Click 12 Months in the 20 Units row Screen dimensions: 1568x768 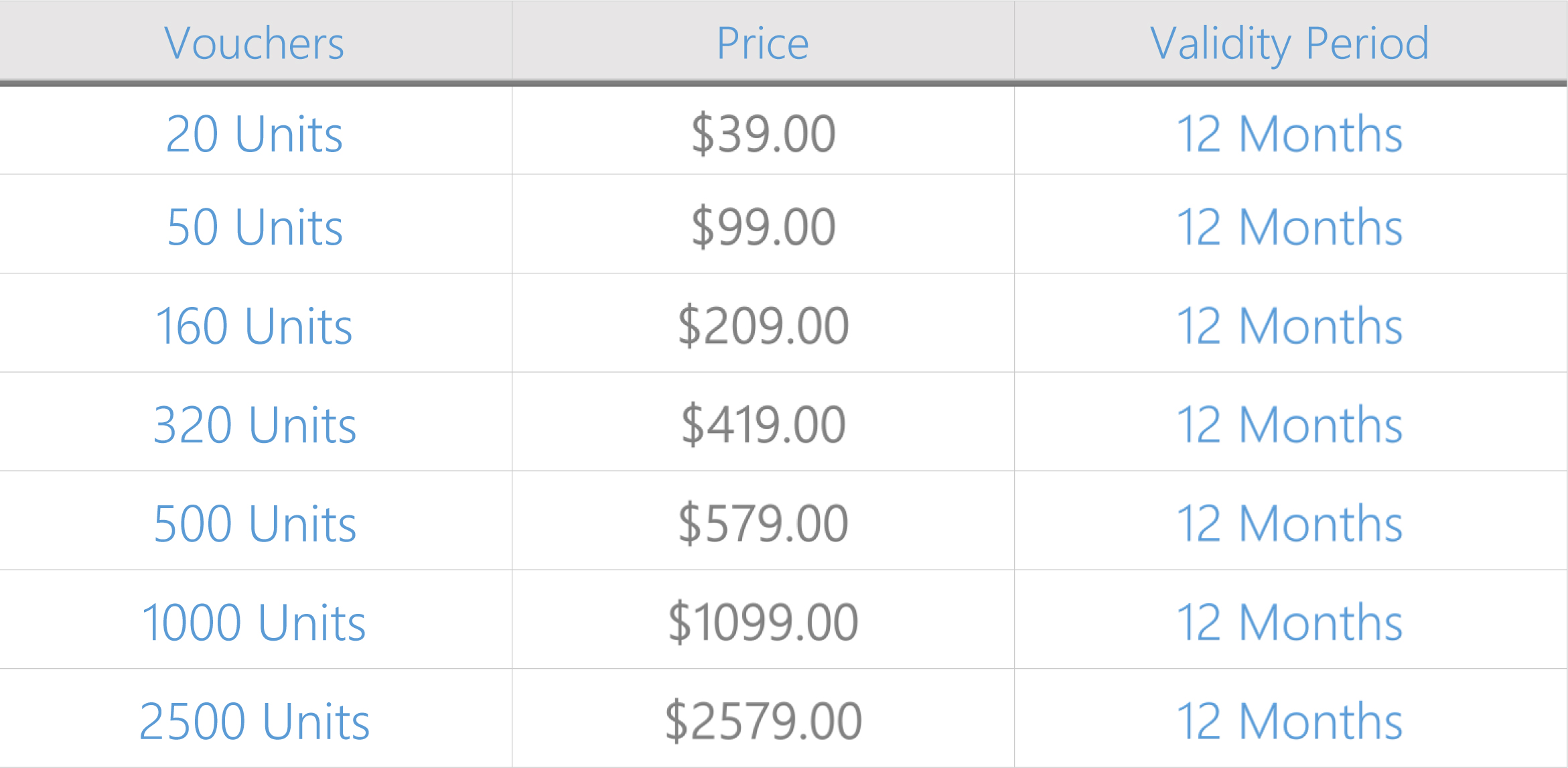[1290, 134]
